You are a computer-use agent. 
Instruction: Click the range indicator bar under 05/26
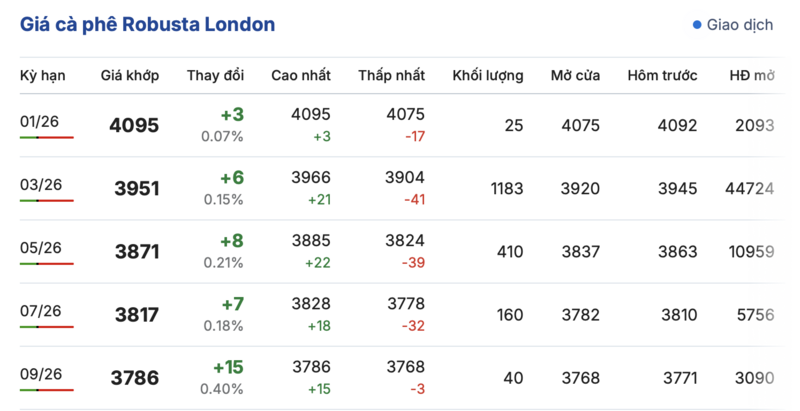point(46,263)
